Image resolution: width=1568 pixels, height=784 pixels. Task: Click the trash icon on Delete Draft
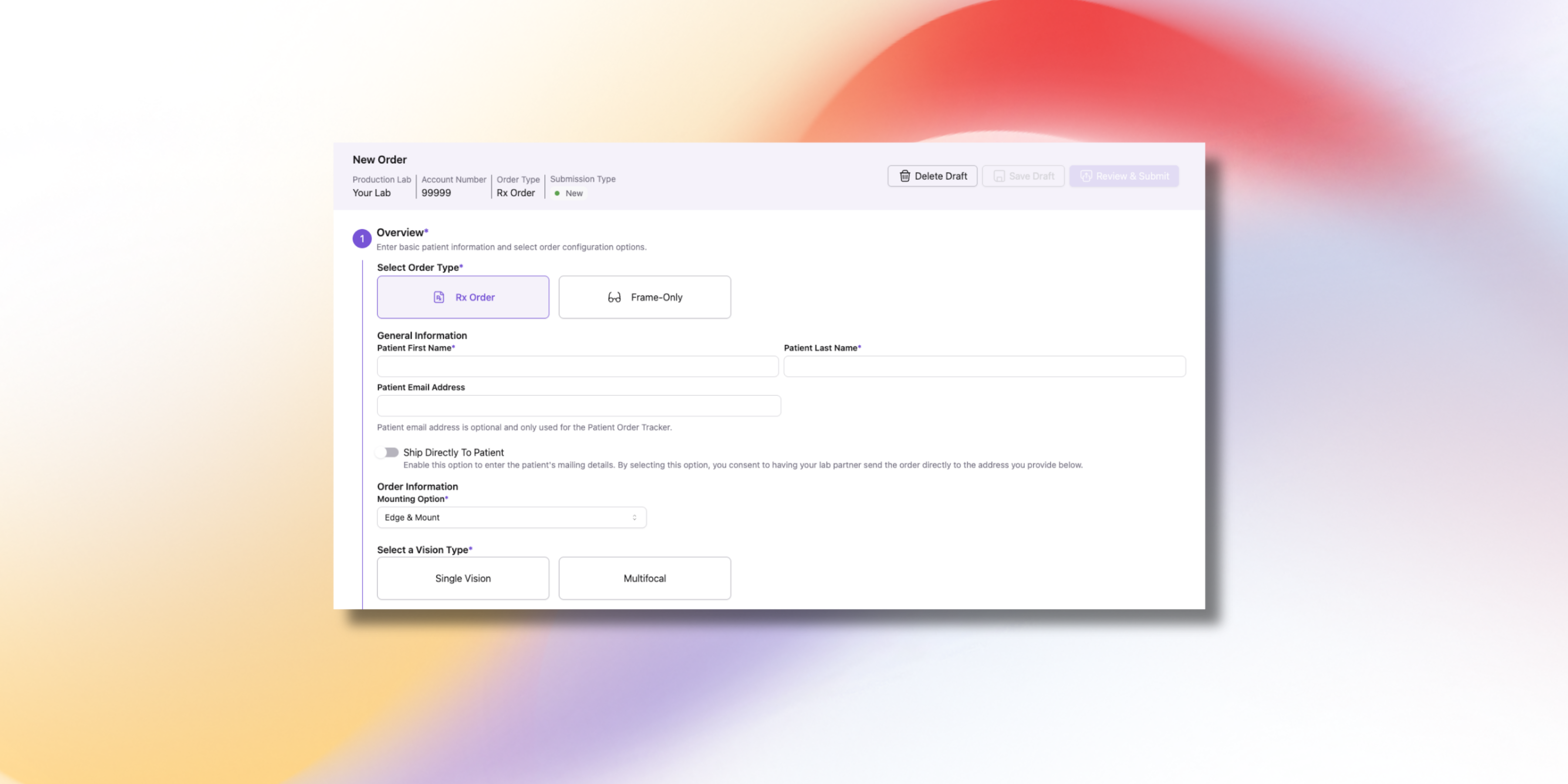(x=905, y=176)
